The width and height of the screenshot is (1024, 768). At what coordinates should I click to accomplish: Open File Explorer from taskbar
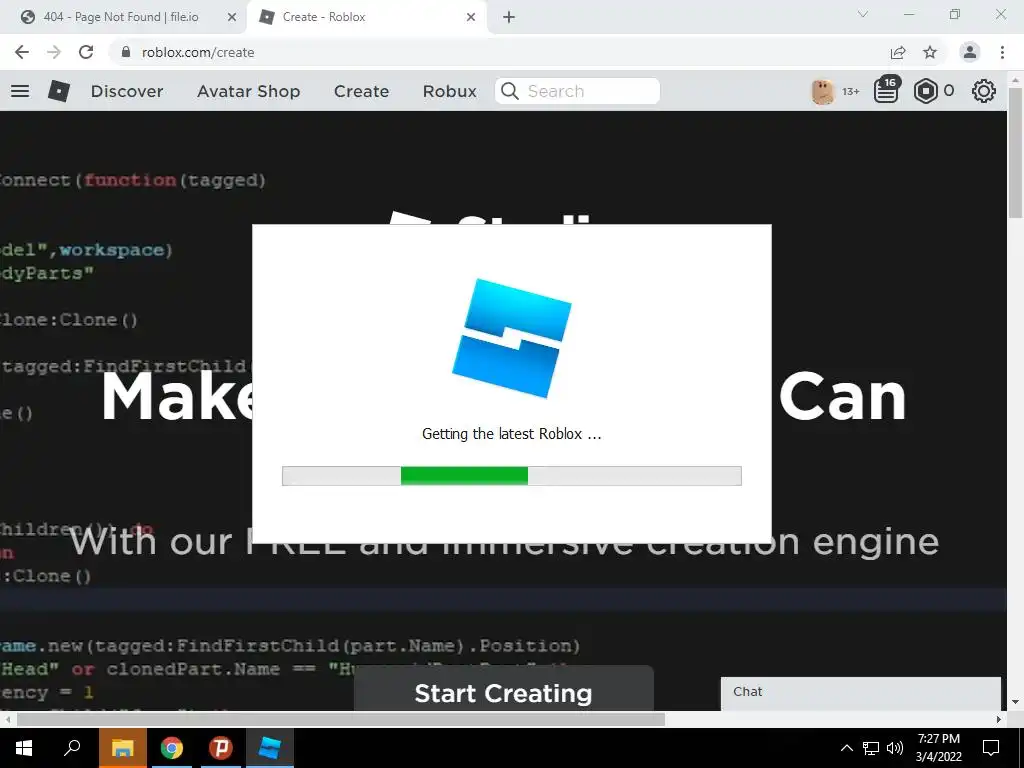tap(122, 748)
